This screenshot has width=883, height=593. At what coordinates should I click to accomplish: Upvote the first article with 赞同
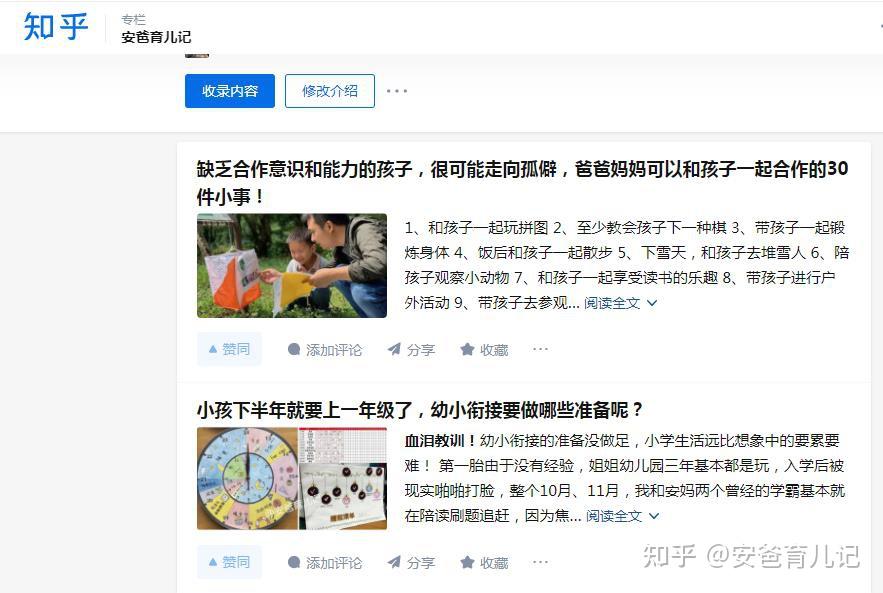[x=229, y=349]
